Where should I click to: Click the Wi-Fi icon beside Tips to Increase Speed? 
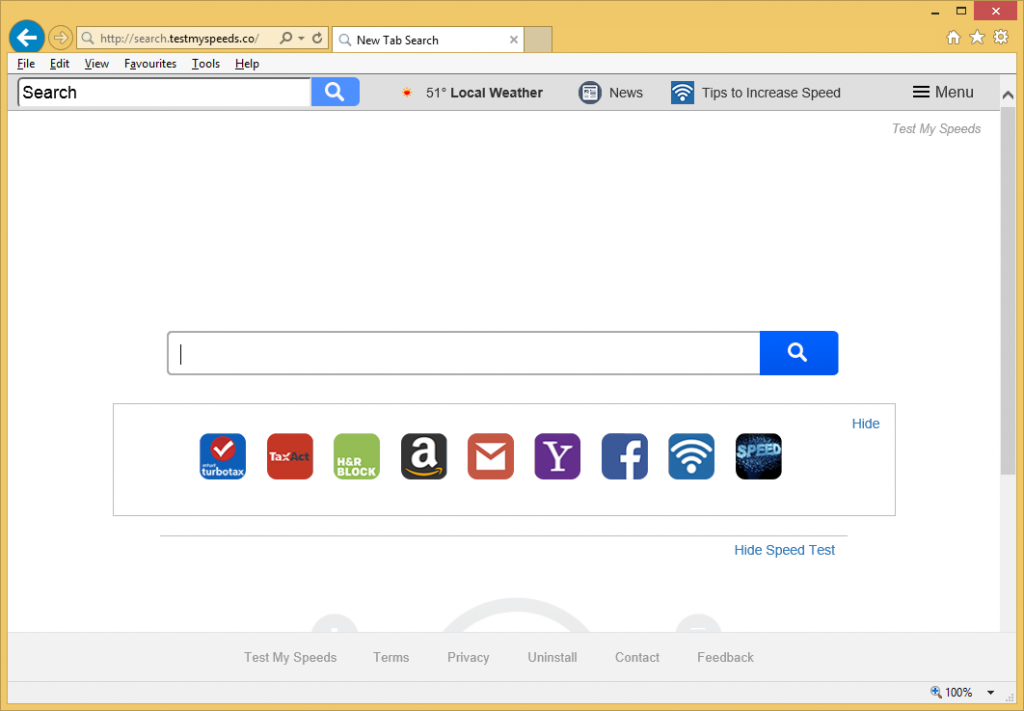click(x=682, y=93)
